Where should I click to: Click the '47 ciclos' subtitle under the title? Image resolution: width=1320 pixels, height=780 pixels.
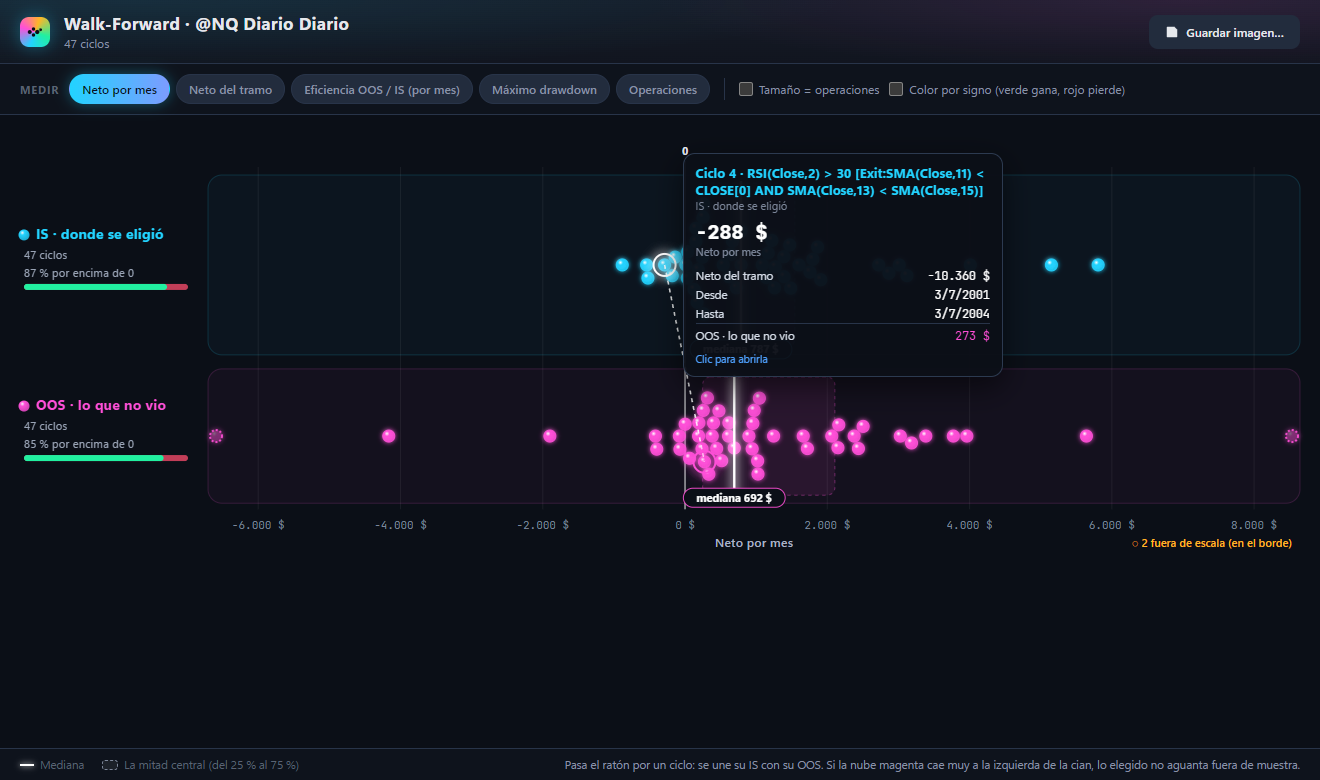[87, 44]
